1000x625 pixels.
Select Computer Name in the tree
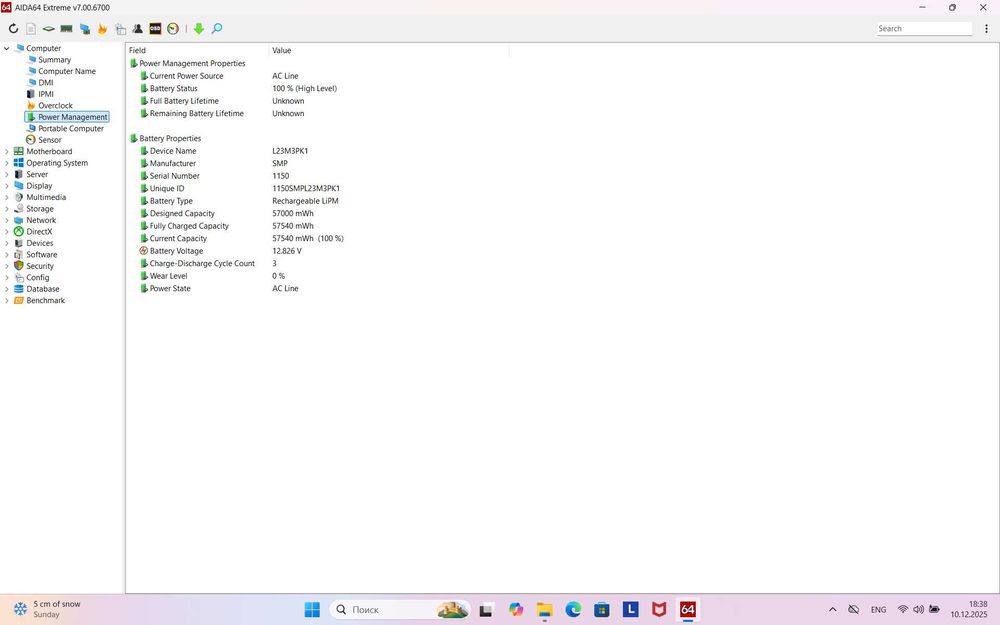click(x=66, y=71)
